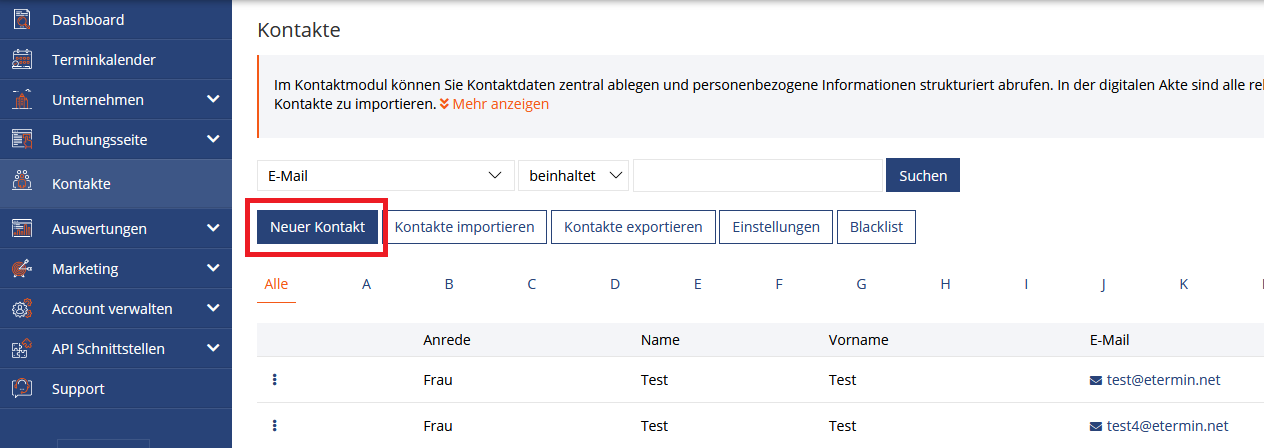Click Frau in the test4@etermin.net row

point(438,426)
